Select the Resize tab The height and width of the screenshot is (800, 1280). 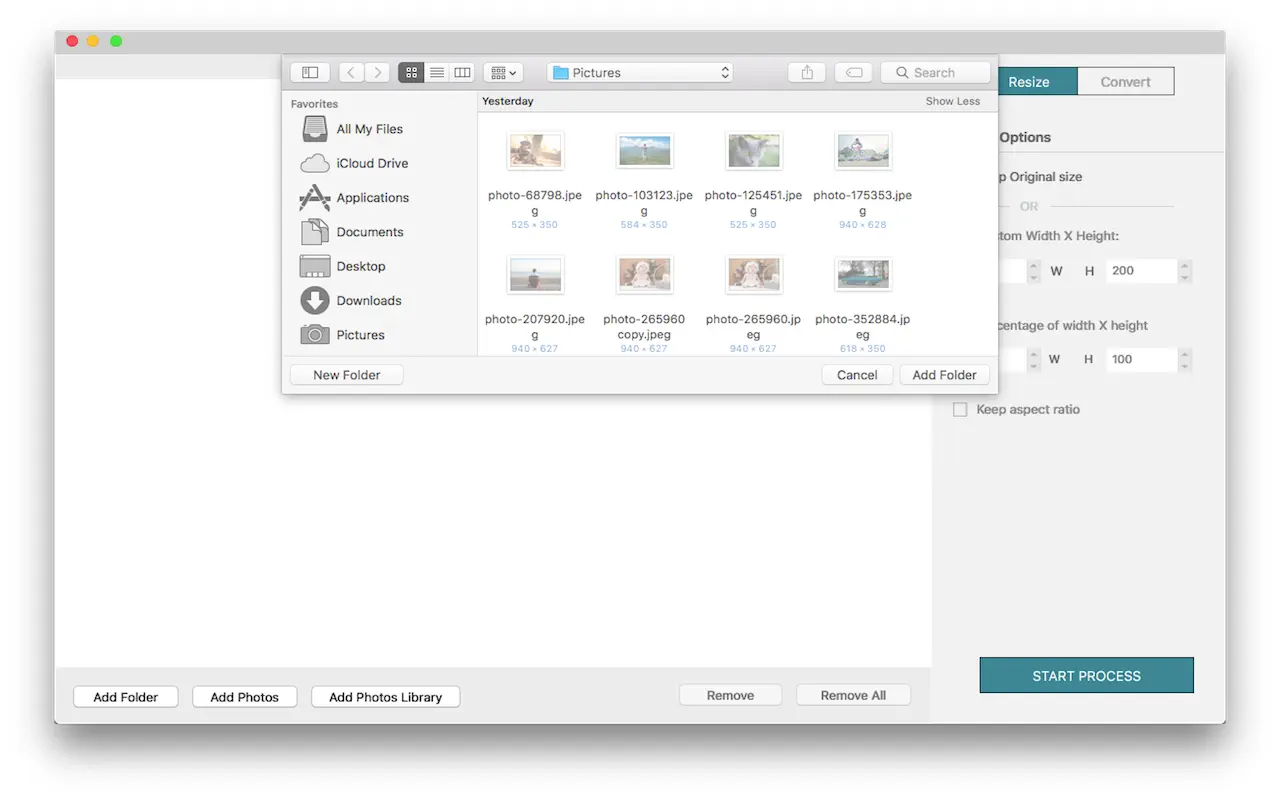tap(1029, 82)
